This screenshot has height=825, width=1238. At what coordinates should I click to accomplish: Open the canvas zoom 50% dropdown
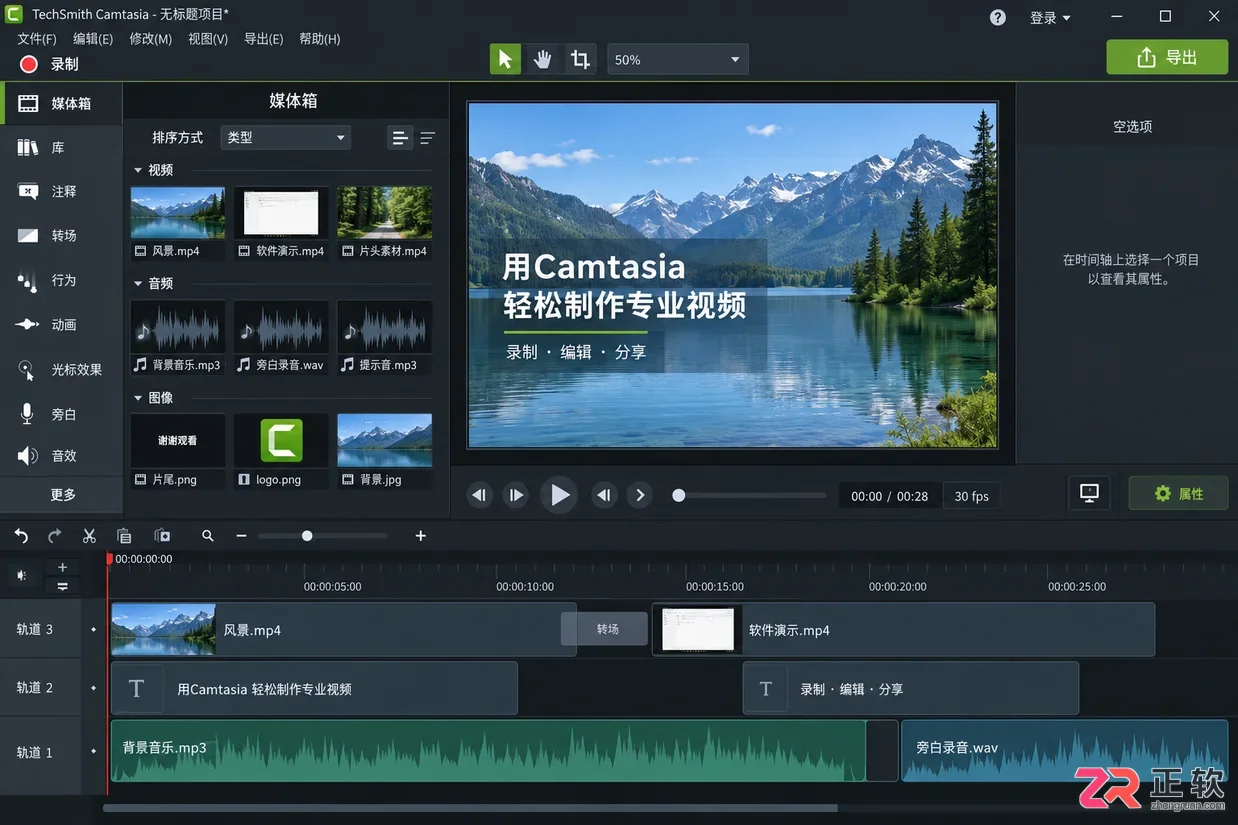677,60
